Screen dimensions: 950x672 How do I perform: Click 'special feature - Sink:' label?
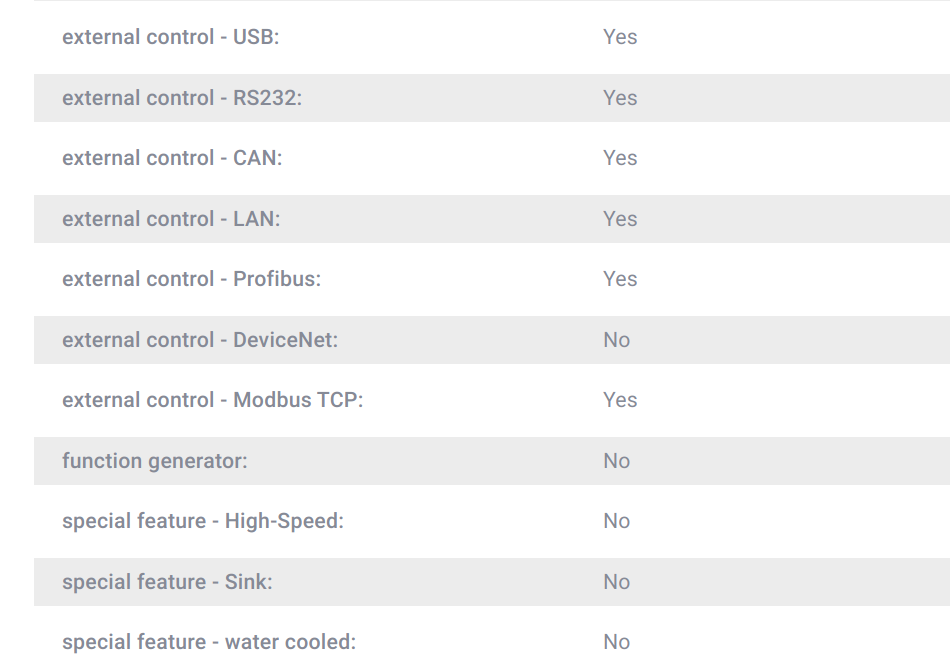click(167, 582)
